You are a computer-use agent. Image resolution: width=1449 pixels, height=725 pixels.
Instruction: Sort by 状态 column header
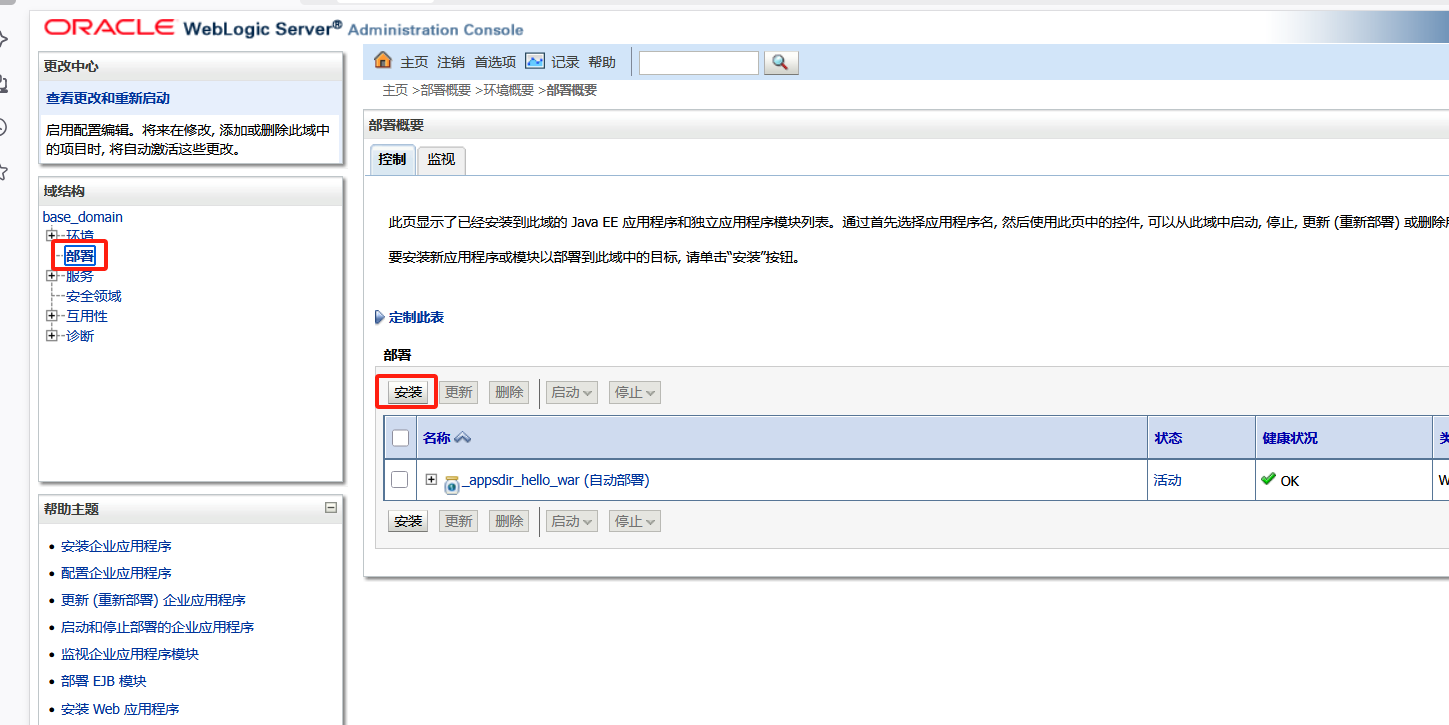pyautogui.click(x=1168, y=438)
